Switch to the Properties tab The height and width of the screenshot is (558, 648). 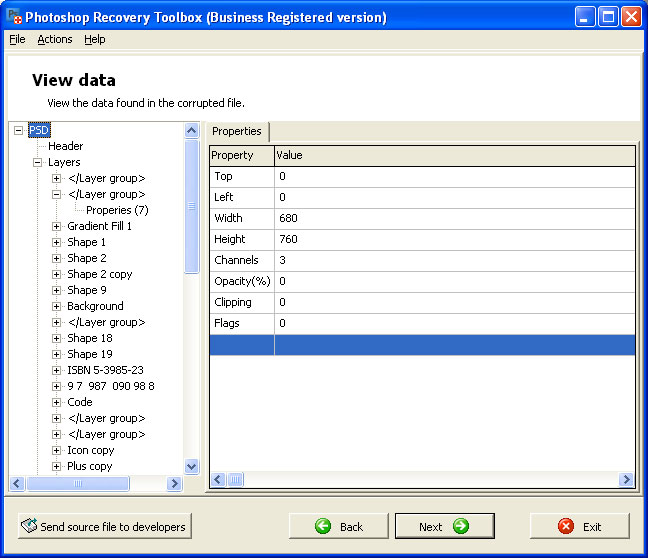click(237, 131)
